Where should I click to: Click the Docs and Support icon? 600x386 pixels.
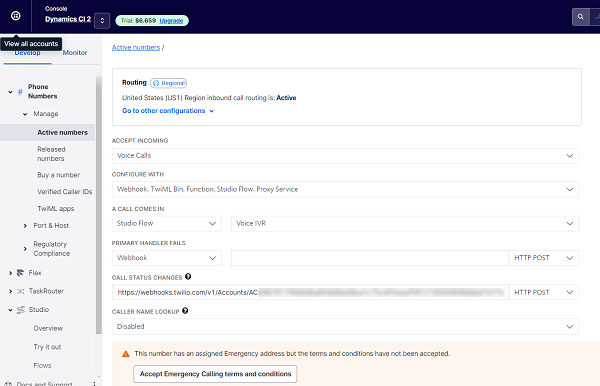click(x=8, y=383)
